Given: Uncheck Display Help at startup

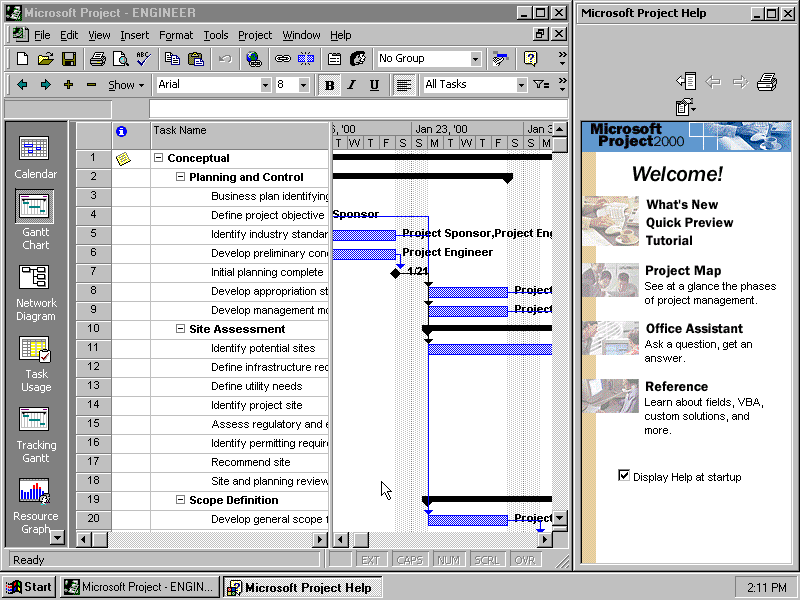Looking at the screenshot, I should tap(623, 476).
